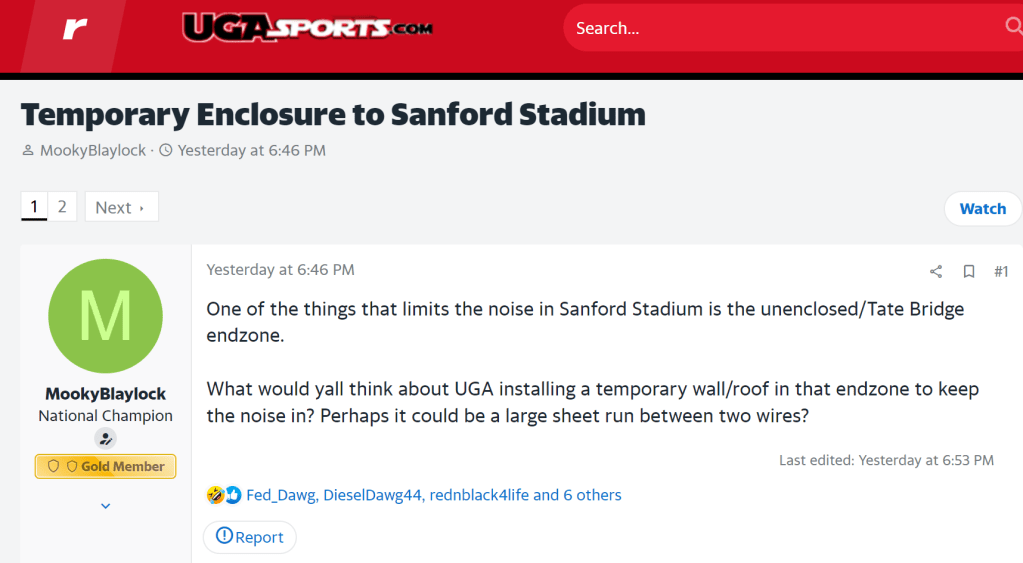Image resolution: width=1023 pixels, height=563 pixels.
Task: View who reacted: Fed_Dawg and others
Action: point(434,495)
